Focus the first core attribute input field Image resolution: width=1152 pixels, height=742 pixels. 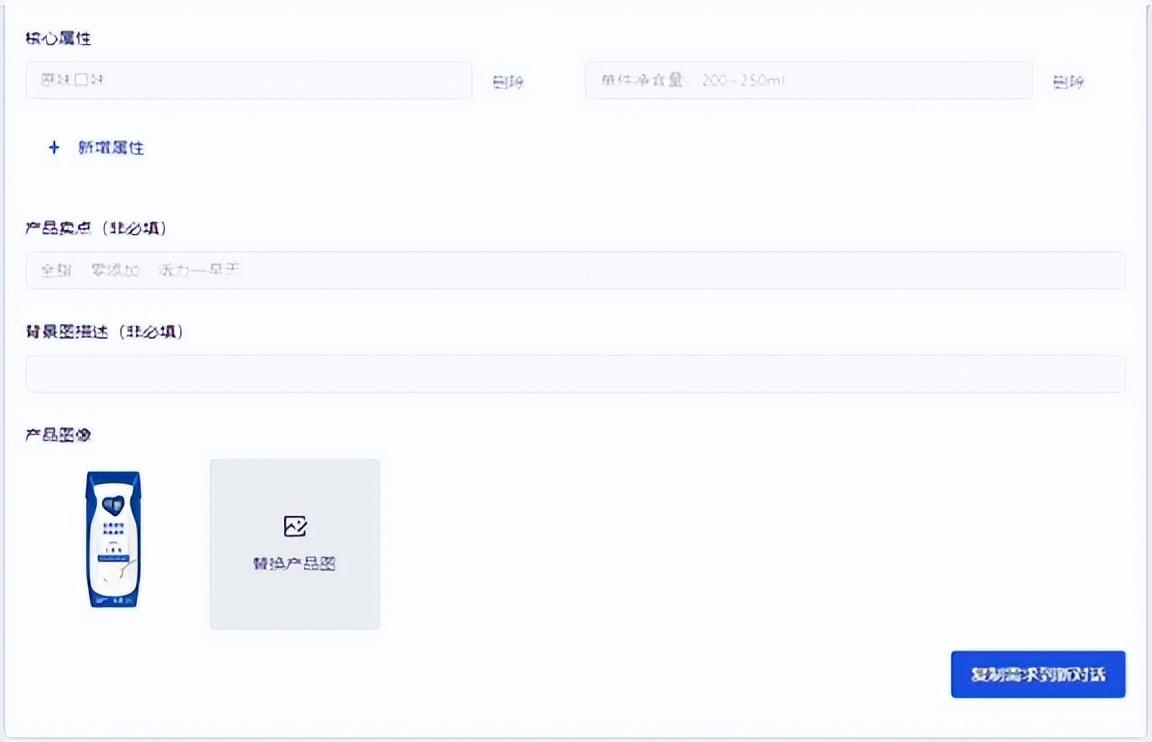pos(248,80)
